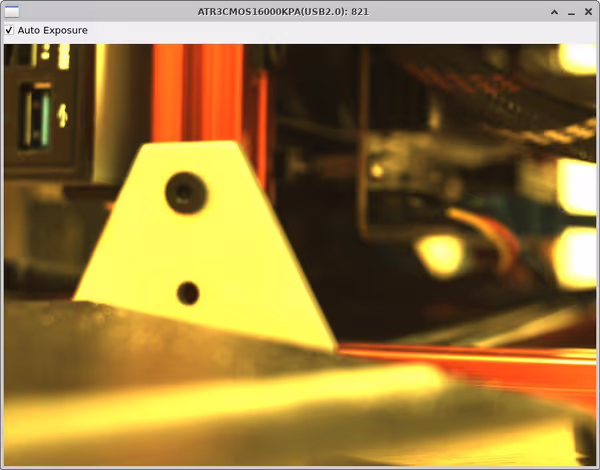
Task: Click the title text ATR3CMOS16000KPA(USB2.0): 821
Action: point(283,12)
